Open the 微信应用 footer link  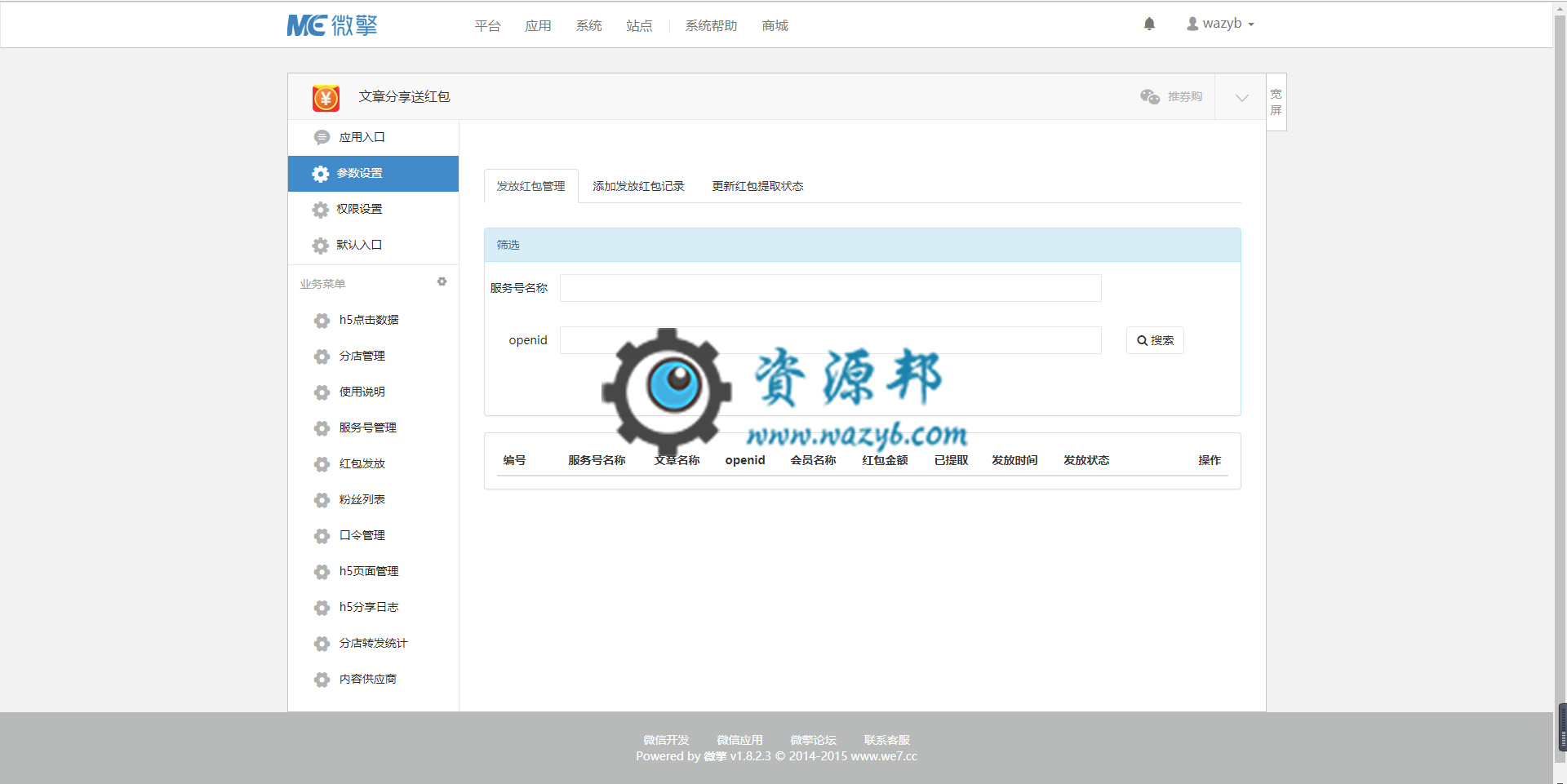tap(739, 740)
